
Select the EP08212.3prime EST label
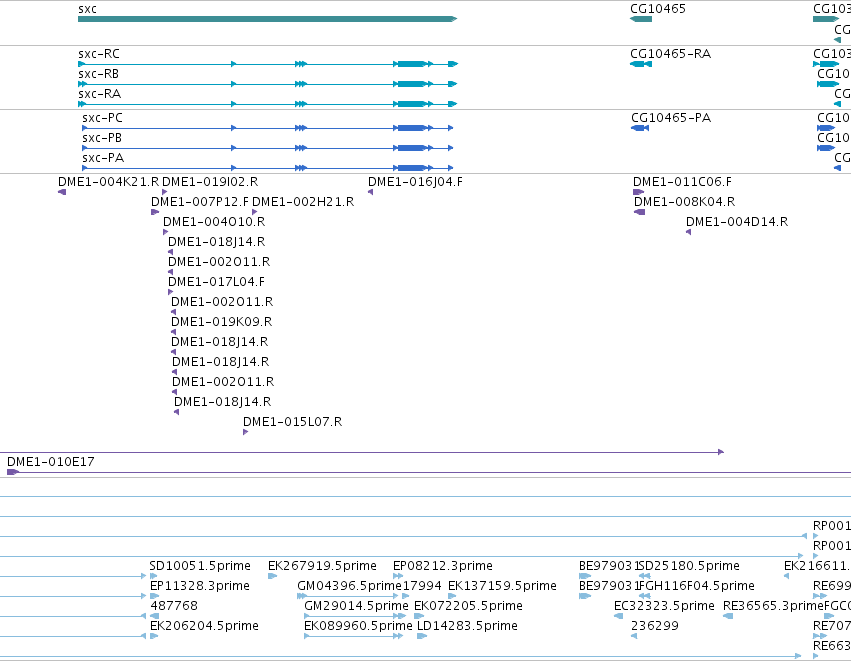click(443, 566)
